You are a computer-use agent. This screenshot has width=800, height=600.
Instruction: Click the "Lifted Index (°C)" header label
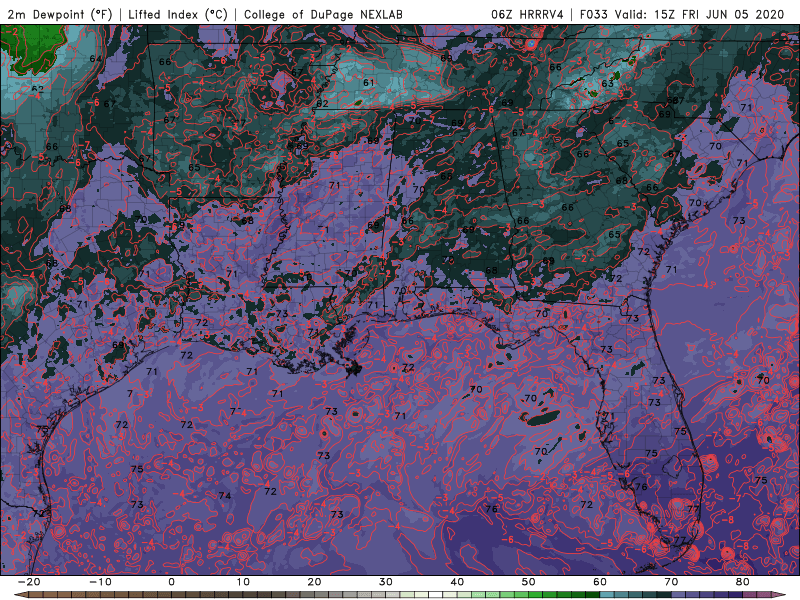click(x=178, y=15)
